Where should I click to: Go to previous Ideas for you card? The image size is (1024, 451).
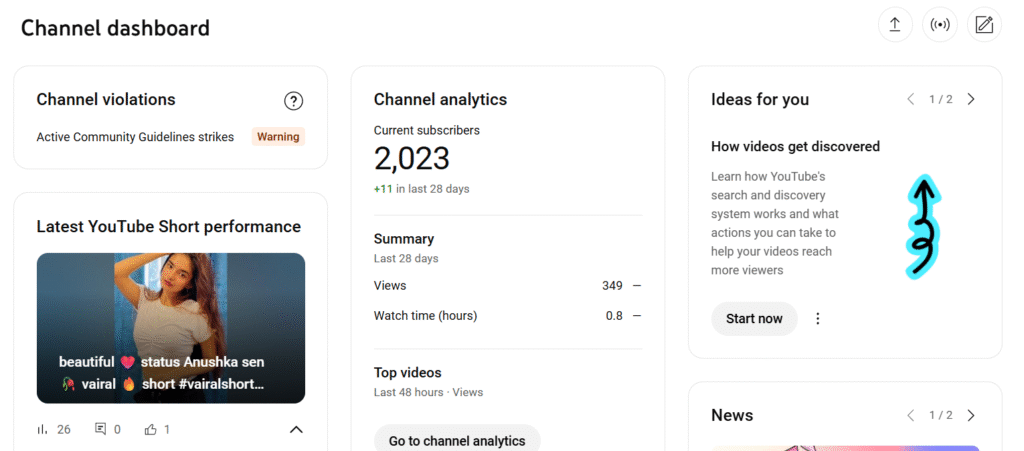point(910,99)
